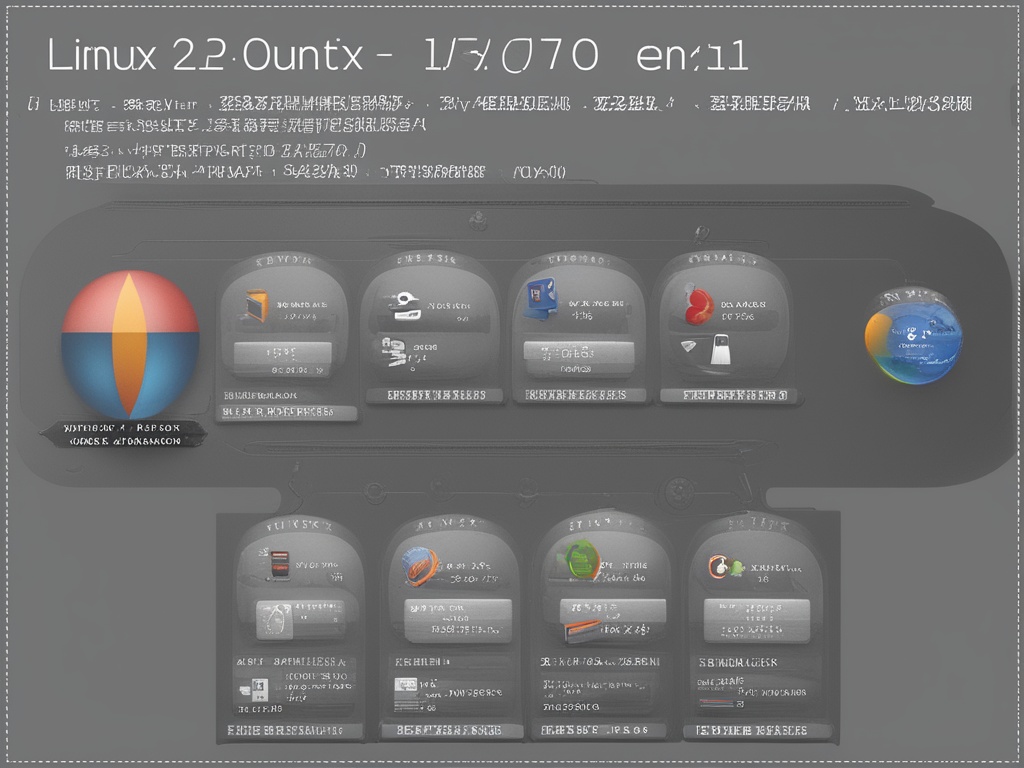This screenshot has height=768, width=1024.
Task: Select the bottom label bar of fourth bottom card
Action: click(758, 730)
